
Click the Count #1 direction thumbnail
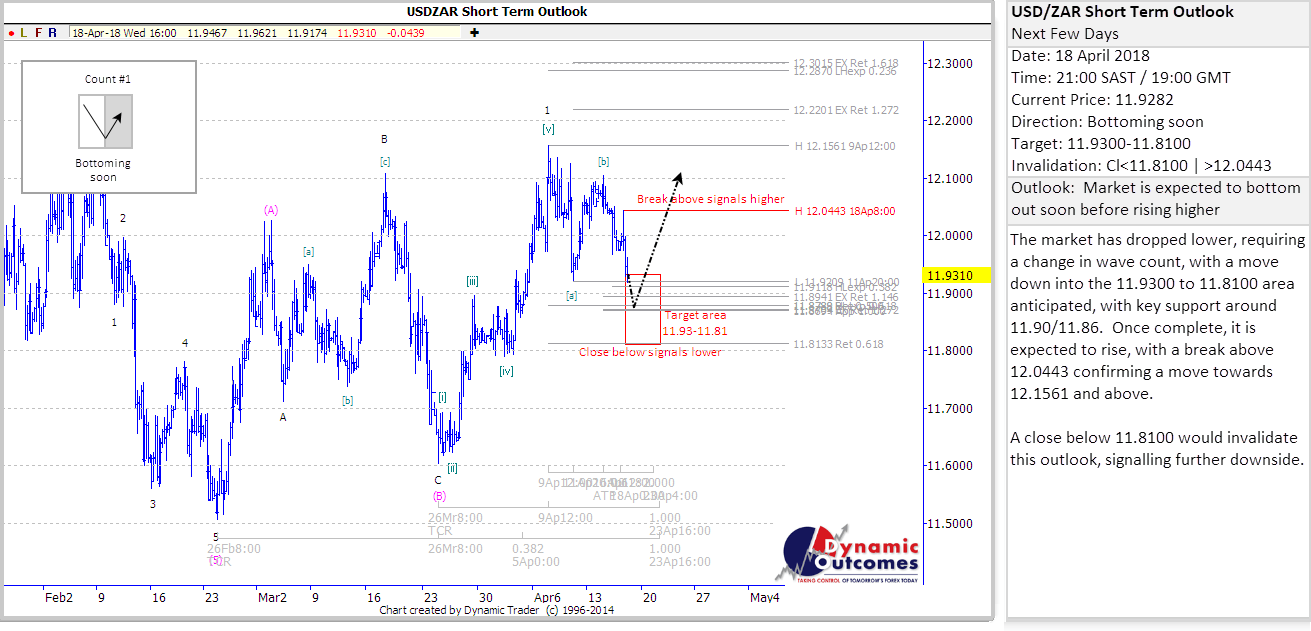click(105, 121)
